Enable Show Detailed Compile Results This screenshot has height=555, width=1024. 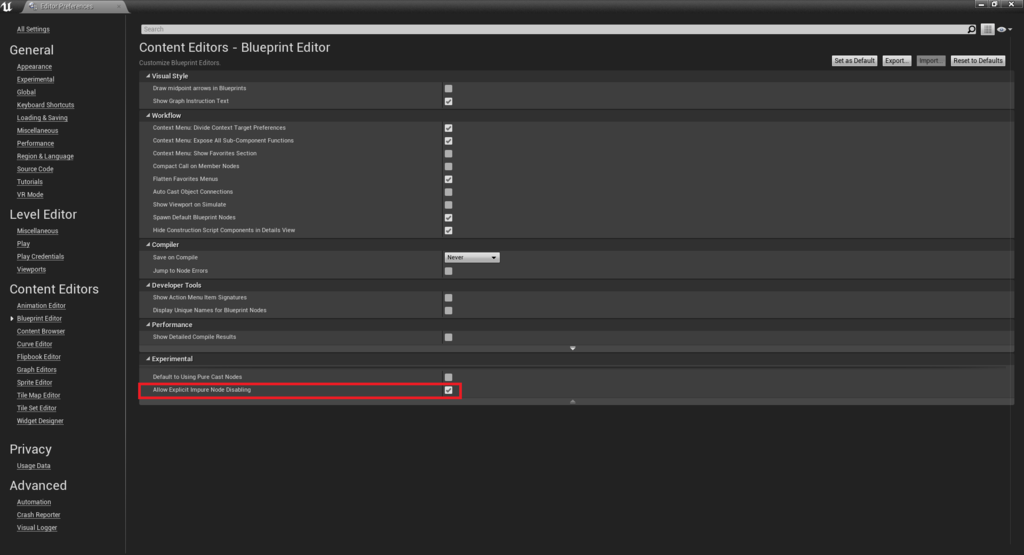tap(449, 338)
